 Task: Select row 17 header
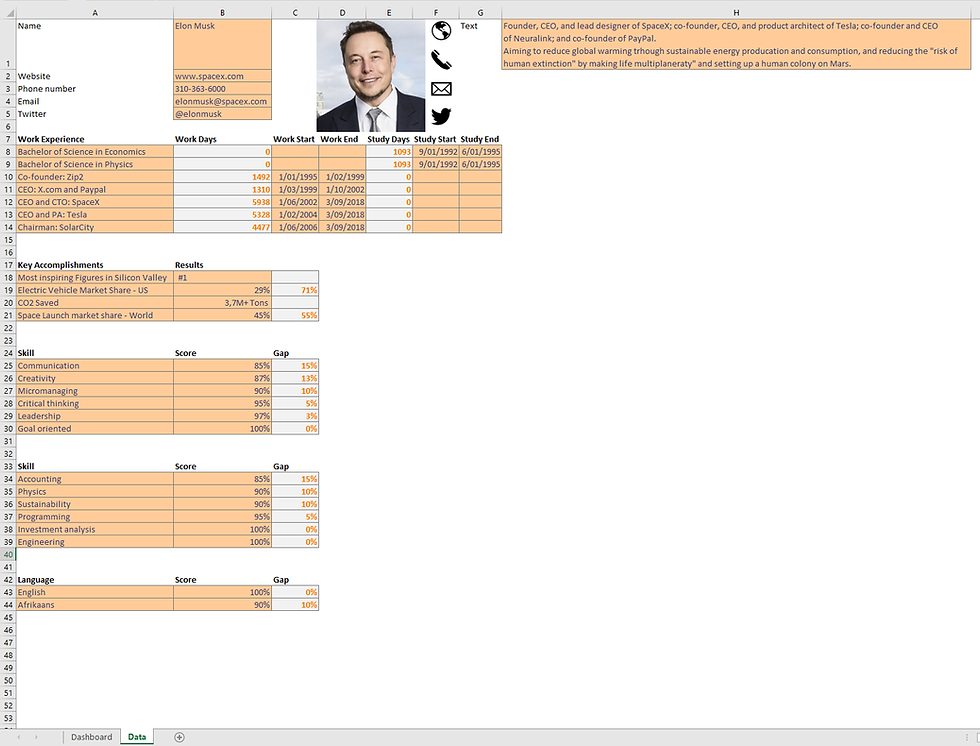pyautogui.click(x=8, y=265)
